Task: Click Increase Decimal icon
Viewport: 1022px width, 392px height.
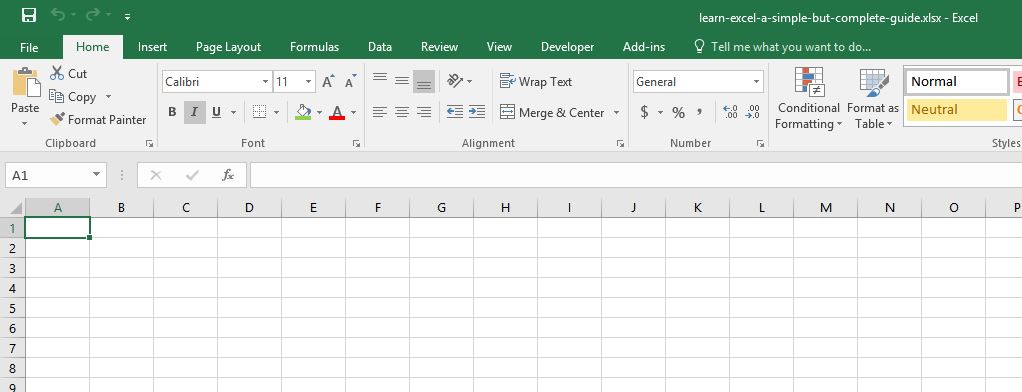Action: tap(731, 112)
